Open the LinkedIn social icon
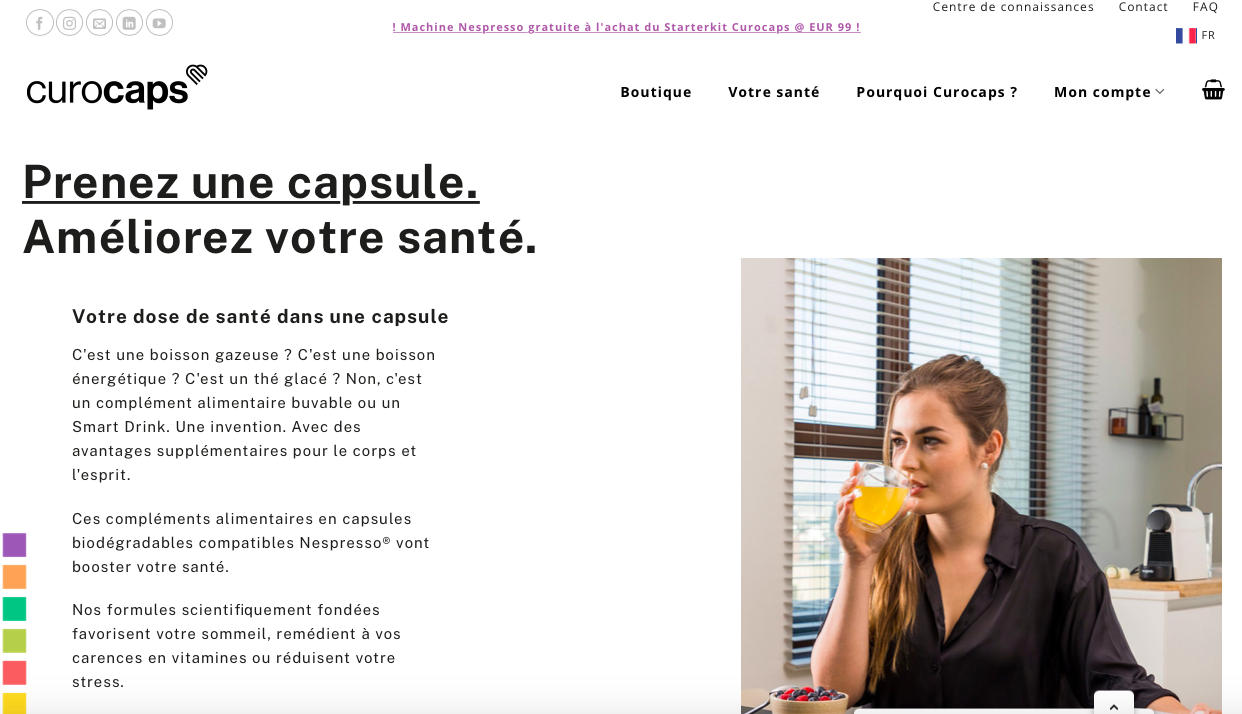 tap(129, 22)
